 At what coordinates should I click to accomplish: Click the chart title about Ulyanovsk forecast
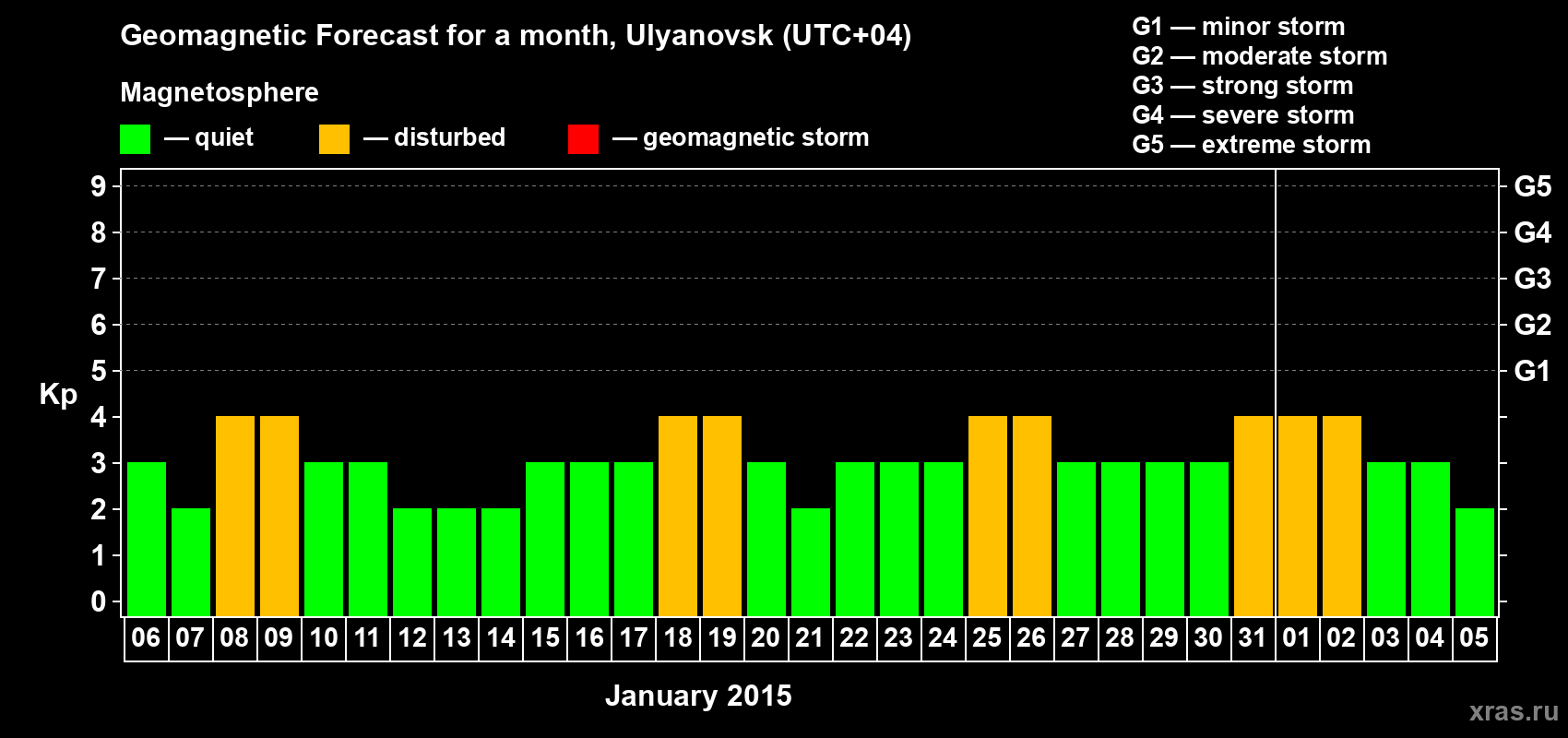516,36
